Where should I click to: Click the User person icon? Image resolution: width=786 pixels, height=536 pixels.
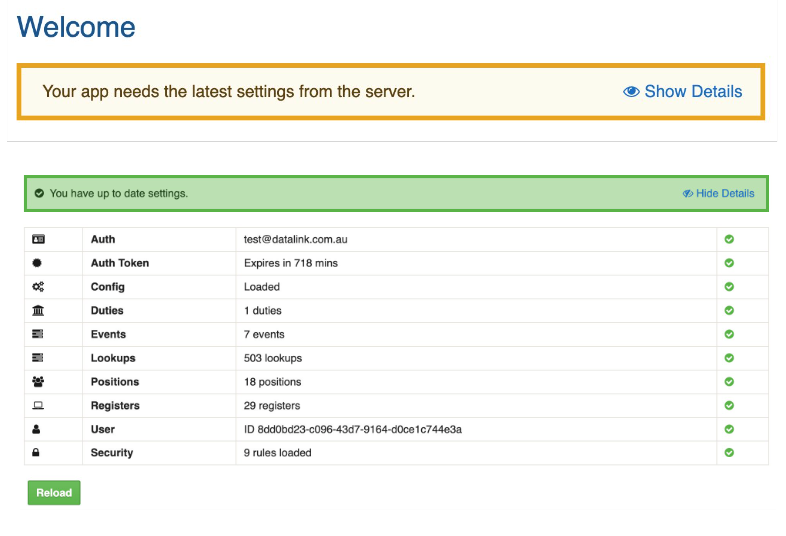[38, 429]
